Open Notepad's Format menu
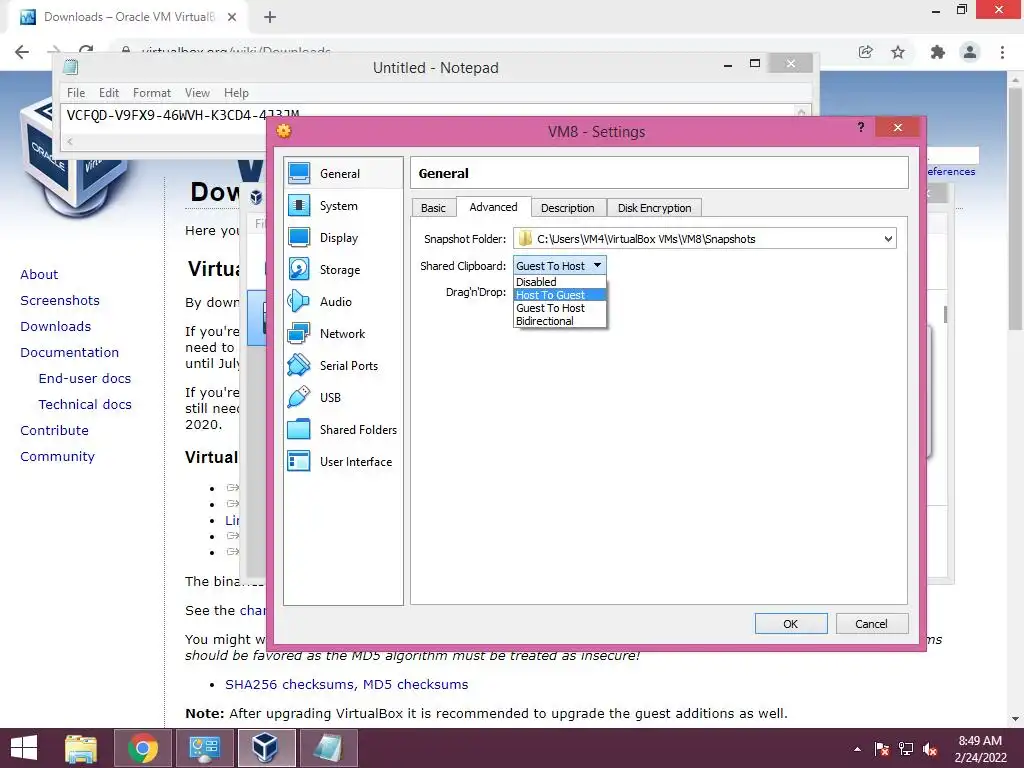This screenshot has height=768, width=1024. (x=152, y=93)
